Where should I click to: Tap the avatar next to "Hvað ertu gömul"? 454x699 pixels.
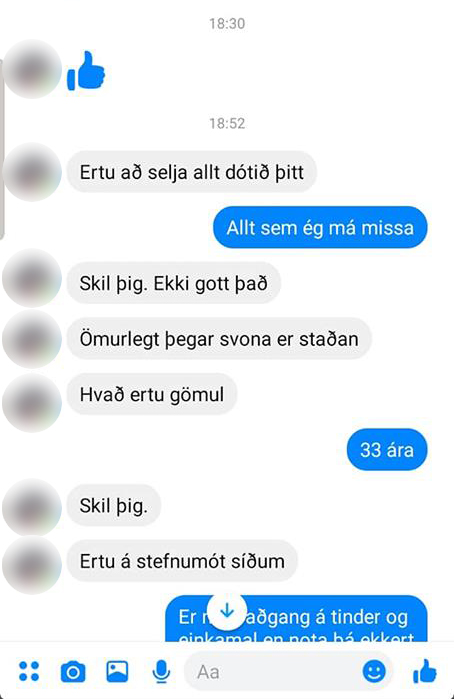click(32, 403)
